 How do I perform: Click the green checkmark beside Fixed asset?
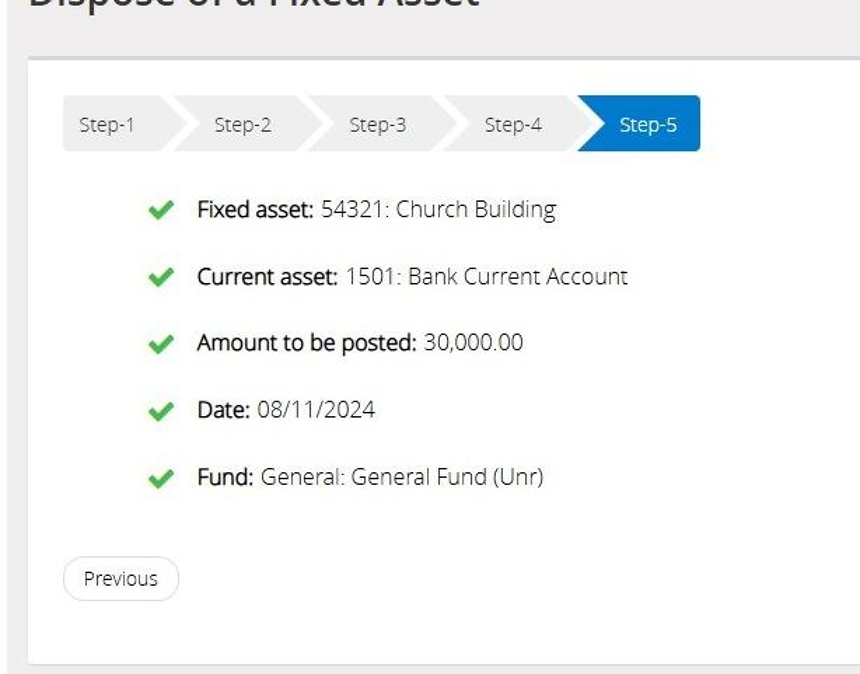(160, 211)
